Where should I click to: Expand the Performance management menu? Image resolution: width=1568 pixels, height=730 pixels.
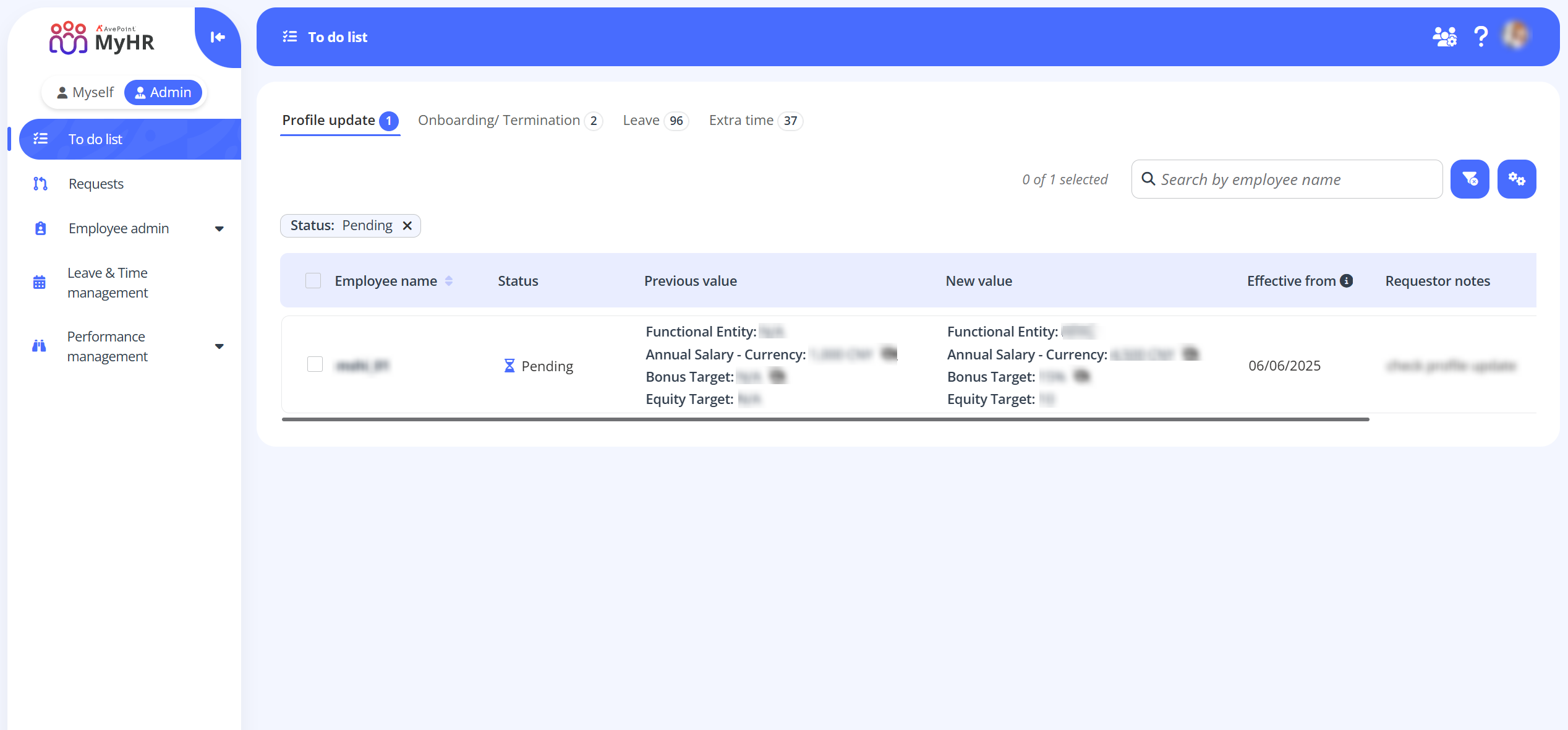[x=219, y=346]
